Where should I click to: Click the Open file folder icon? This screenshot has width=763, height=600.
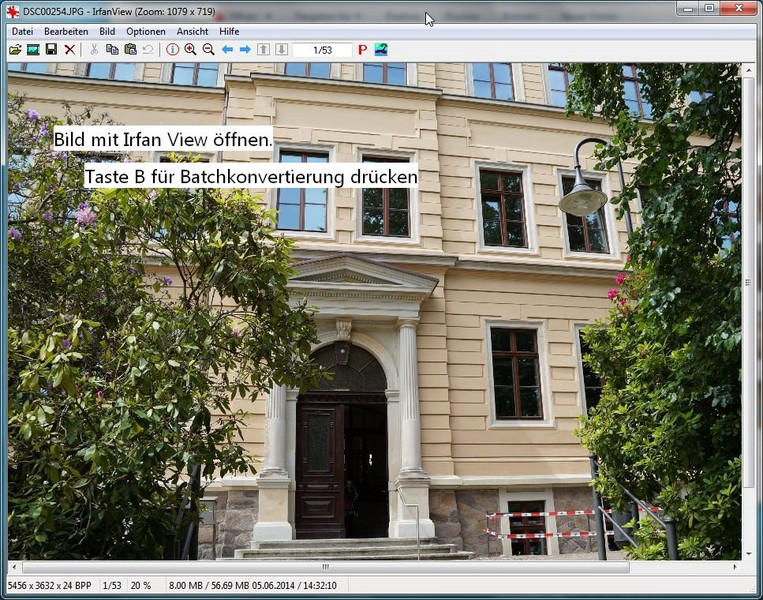coord(15,49)
